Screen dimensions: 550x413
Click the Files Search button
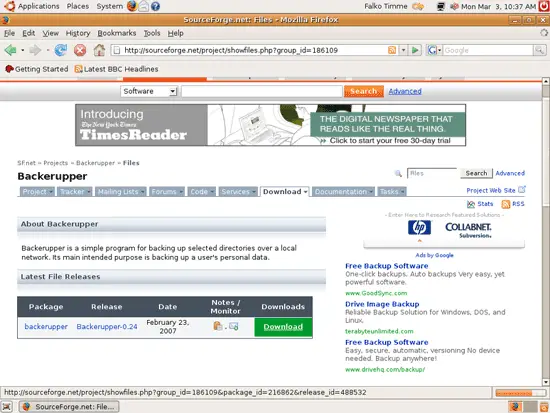[x=476, y=173]
